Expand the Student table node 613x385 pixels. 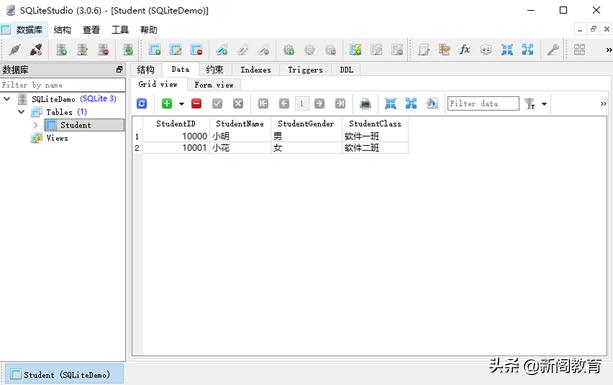click(x=36, y=125)
